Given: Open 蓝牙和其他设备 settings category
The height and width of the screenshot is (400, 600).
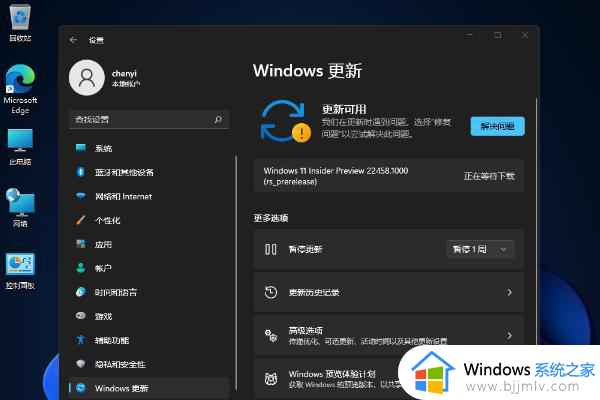Looking at the screenshot, I should click(x=149, y=172).
